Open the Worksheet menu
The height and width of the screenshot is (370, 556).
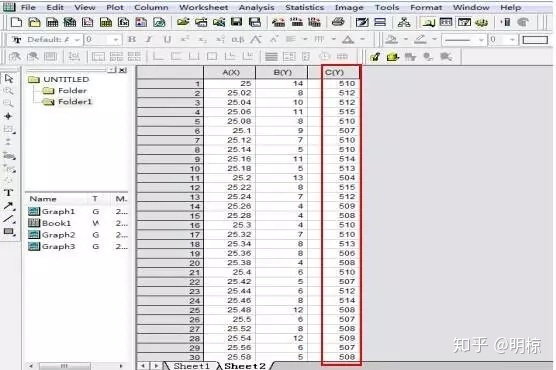203,7
